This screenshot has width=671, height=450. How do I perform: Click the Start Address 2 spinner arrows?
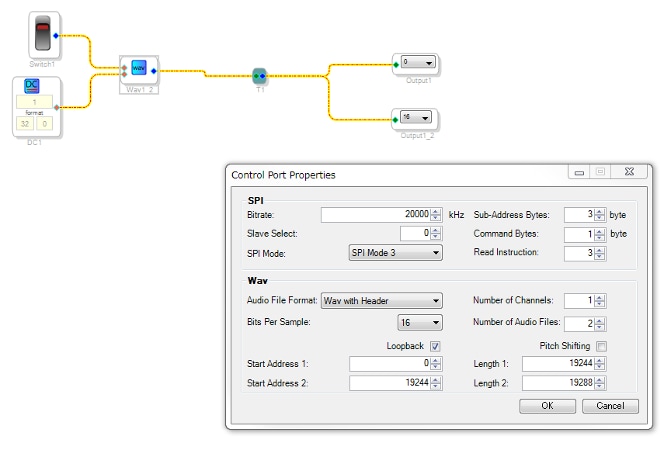click(x=436, y=383)
